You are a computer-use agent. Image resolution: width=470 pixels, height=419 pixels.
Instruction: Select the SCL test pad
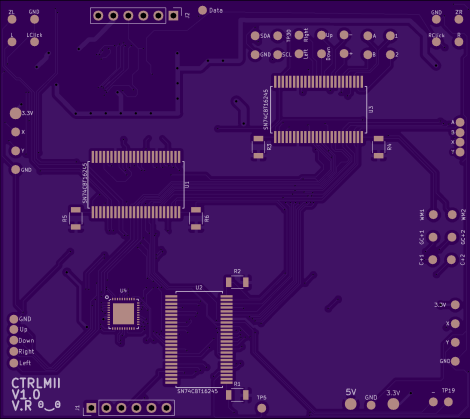[277, 55]
